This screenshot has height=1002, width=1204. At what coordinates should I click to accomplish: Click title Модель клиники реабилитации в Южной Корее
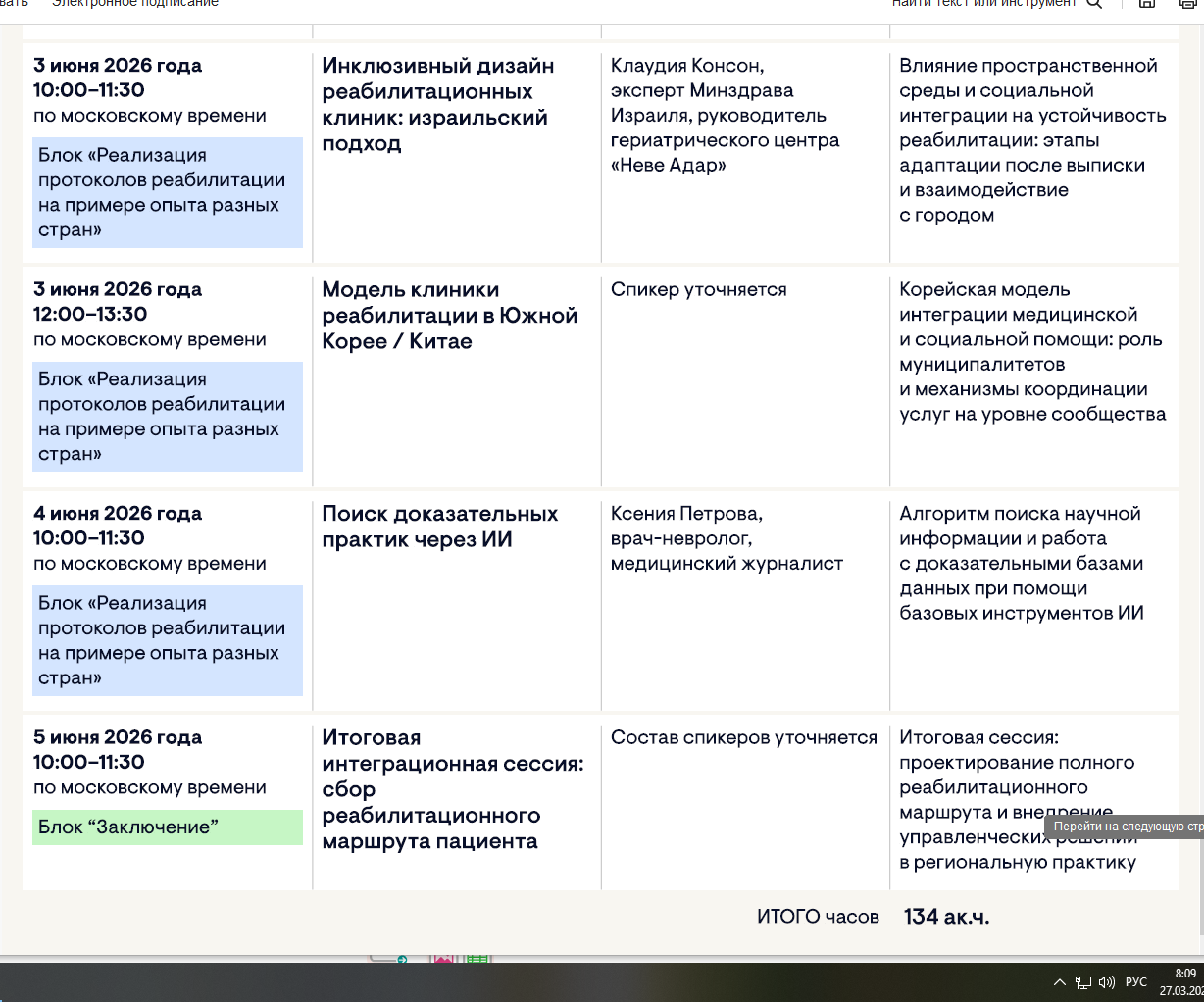449,316
